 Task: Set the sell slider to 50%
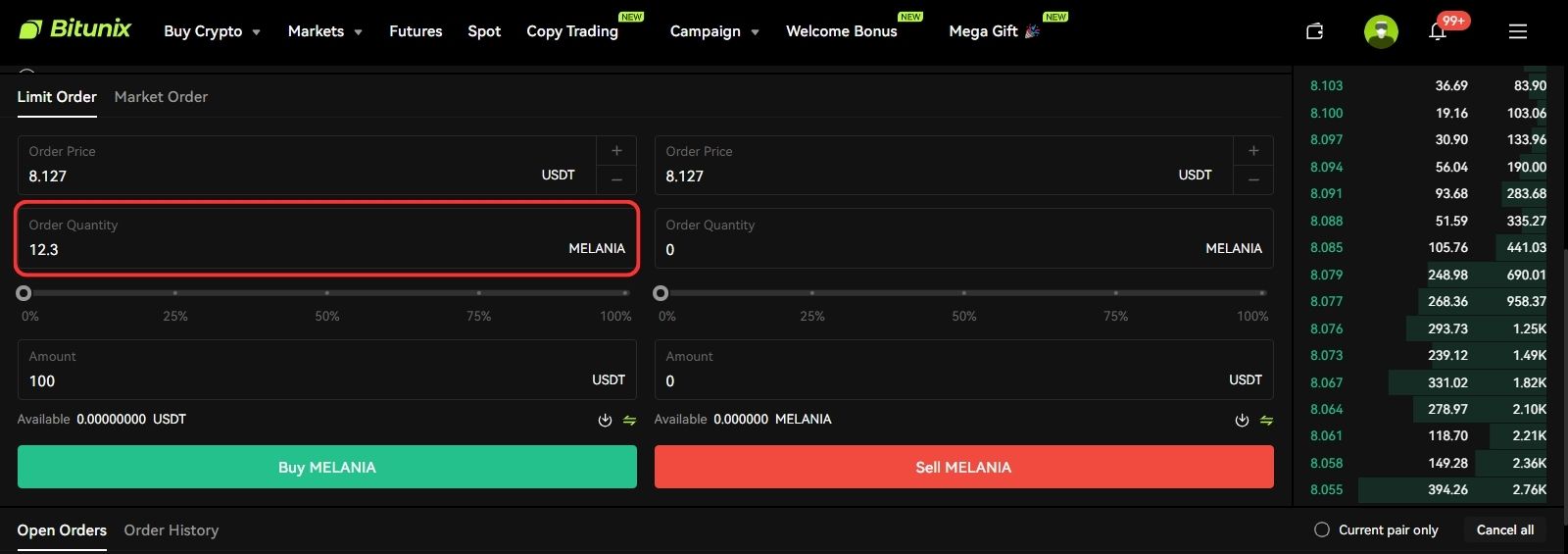(964, 293)
